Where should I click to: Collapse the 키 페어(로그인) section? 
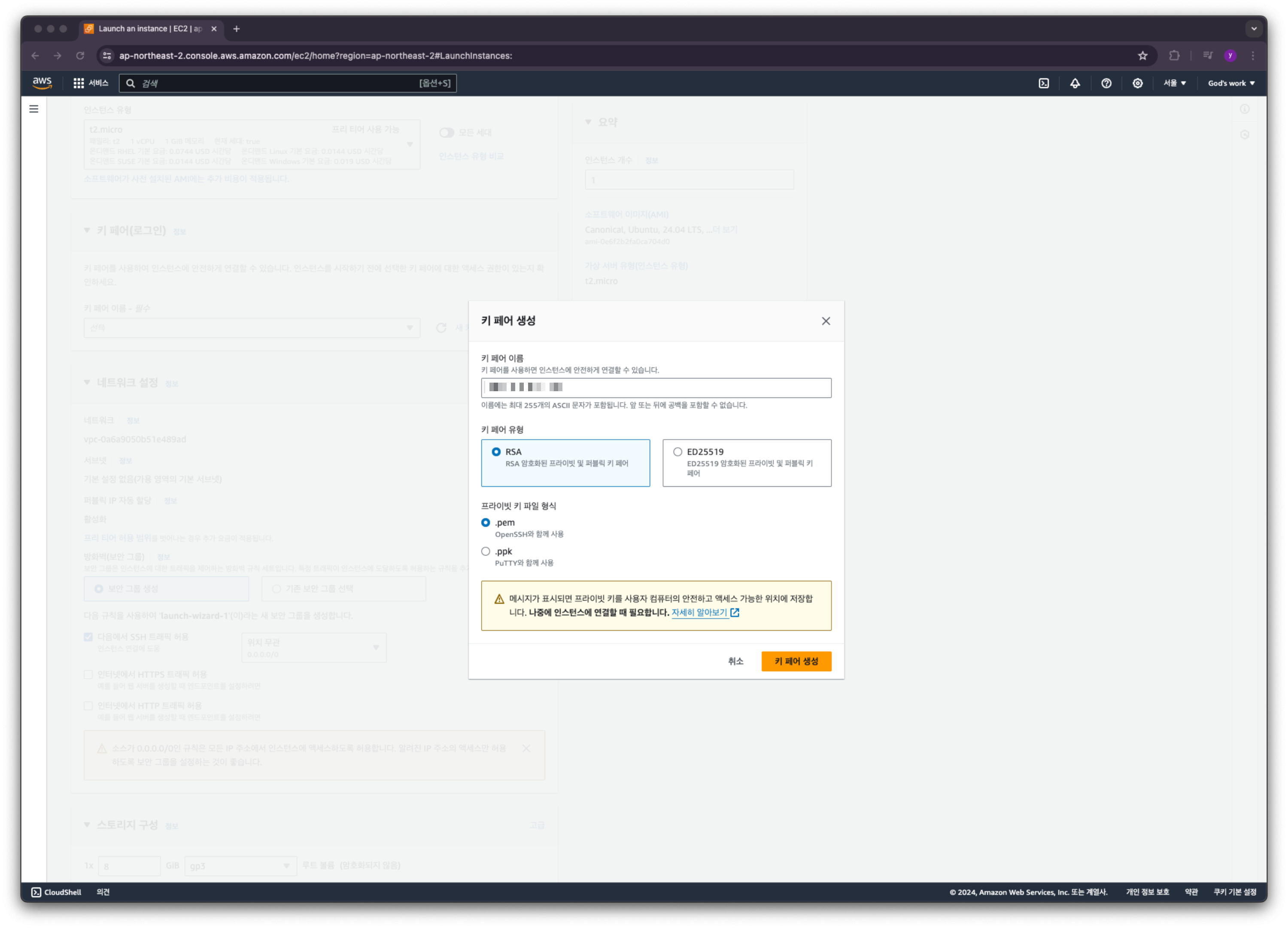point(87,230)
